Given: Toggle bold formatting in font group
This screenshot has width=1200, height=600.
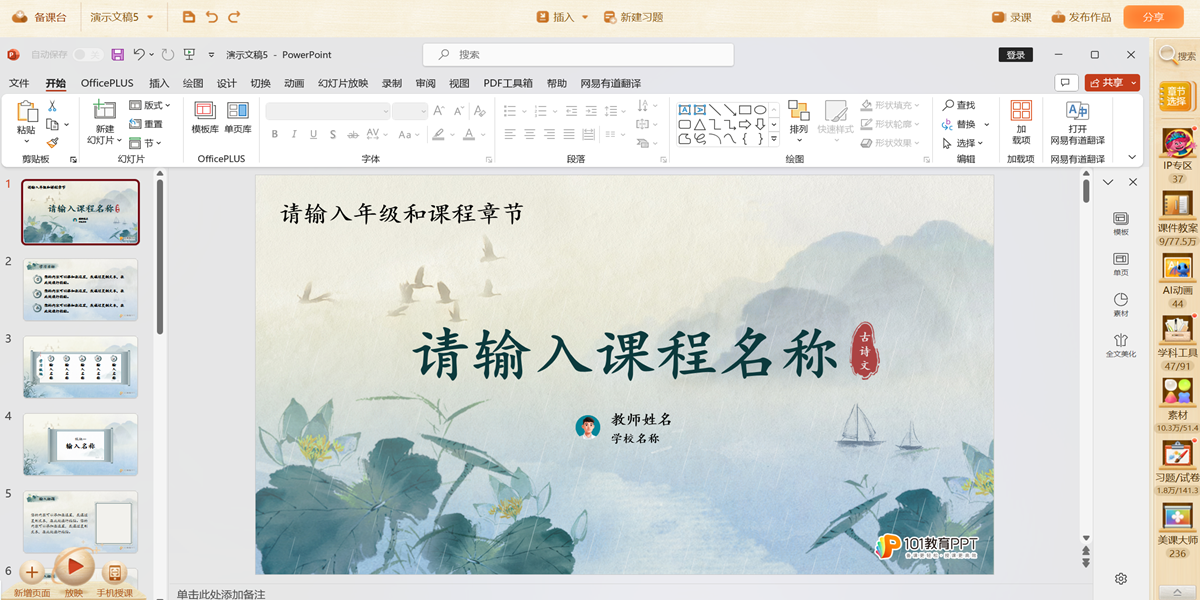Looking at the screenshot, I should (274, 135).
